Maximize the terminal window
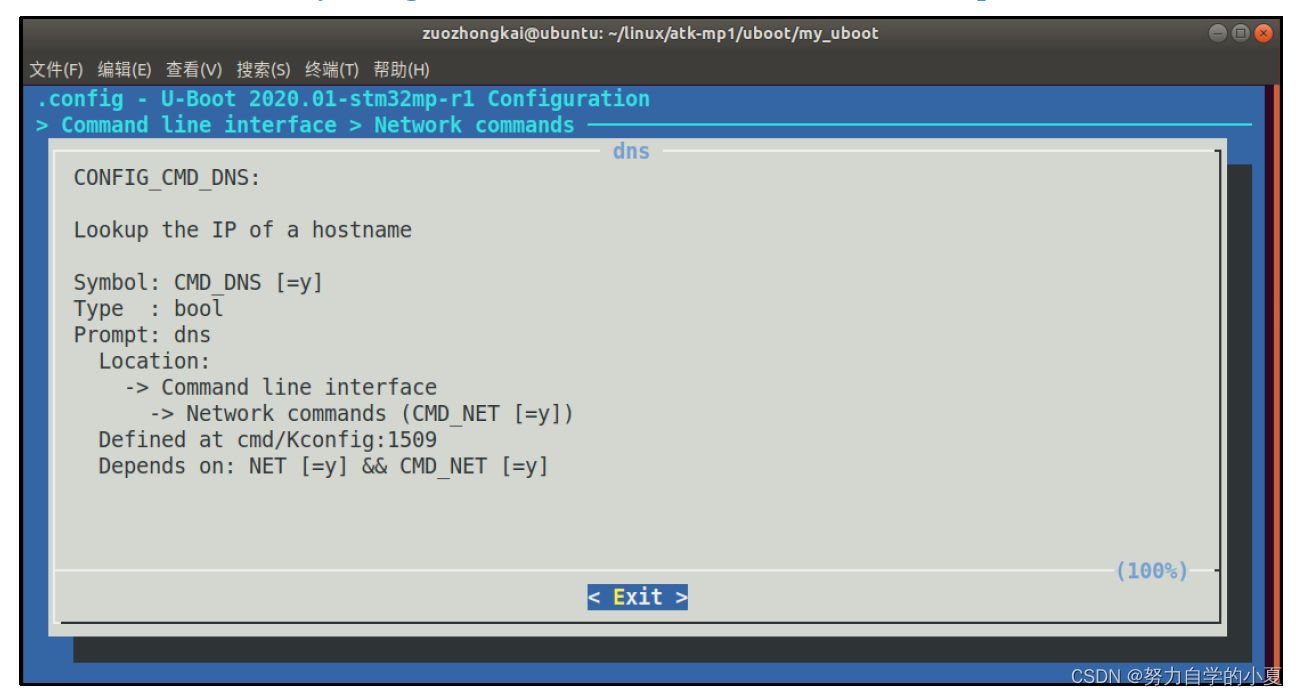Viewport: 1298px width, 696px height. (x=1241, y=33)
